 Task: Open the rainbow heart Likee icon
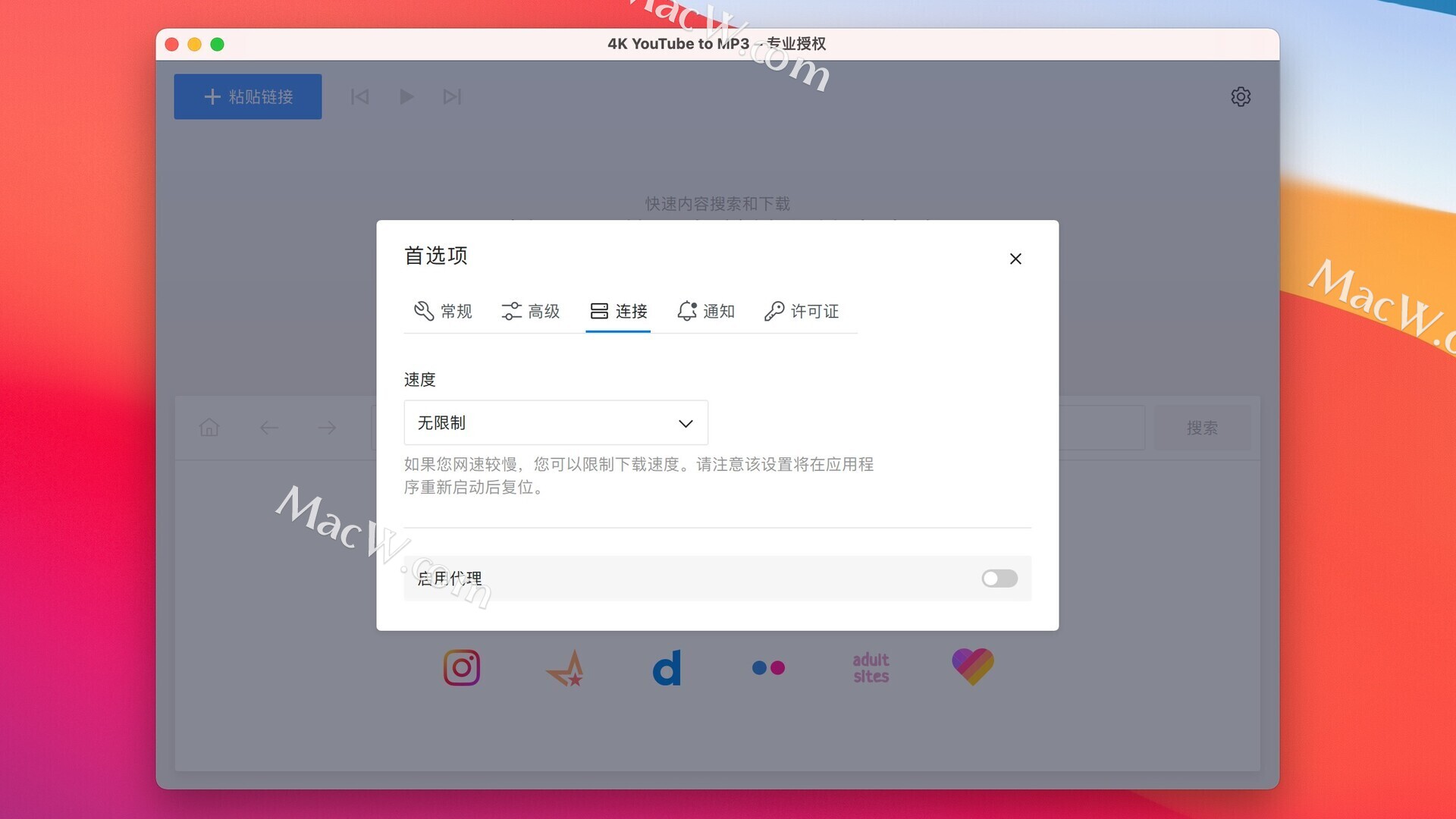pos(973,667)
